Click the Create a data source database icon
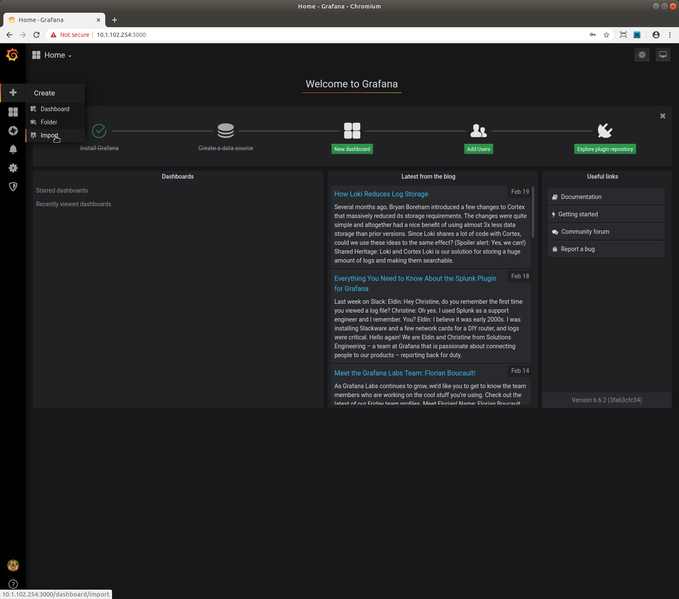Screen dimensions: 679x599 coord(226,131)
